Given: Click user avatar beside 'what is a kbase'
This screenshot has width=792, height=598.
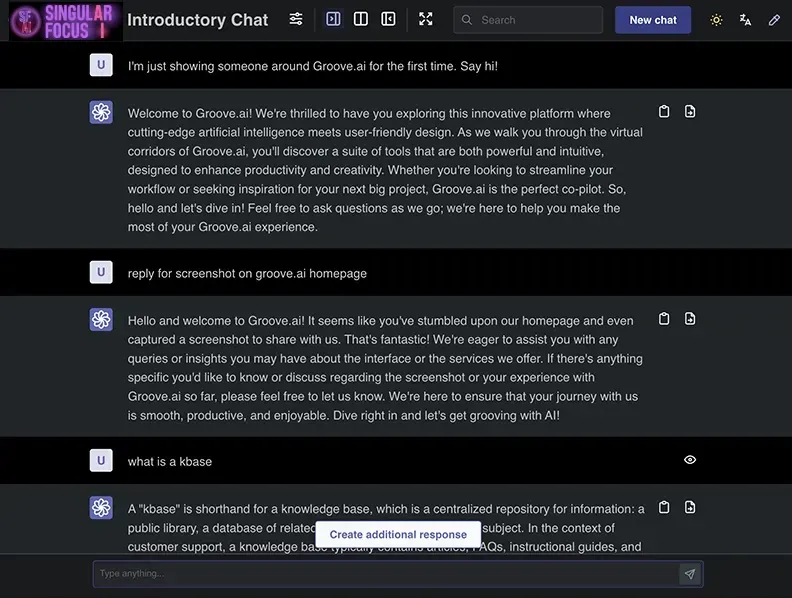Looking at the screenshot, I should [x=101, y=461].
